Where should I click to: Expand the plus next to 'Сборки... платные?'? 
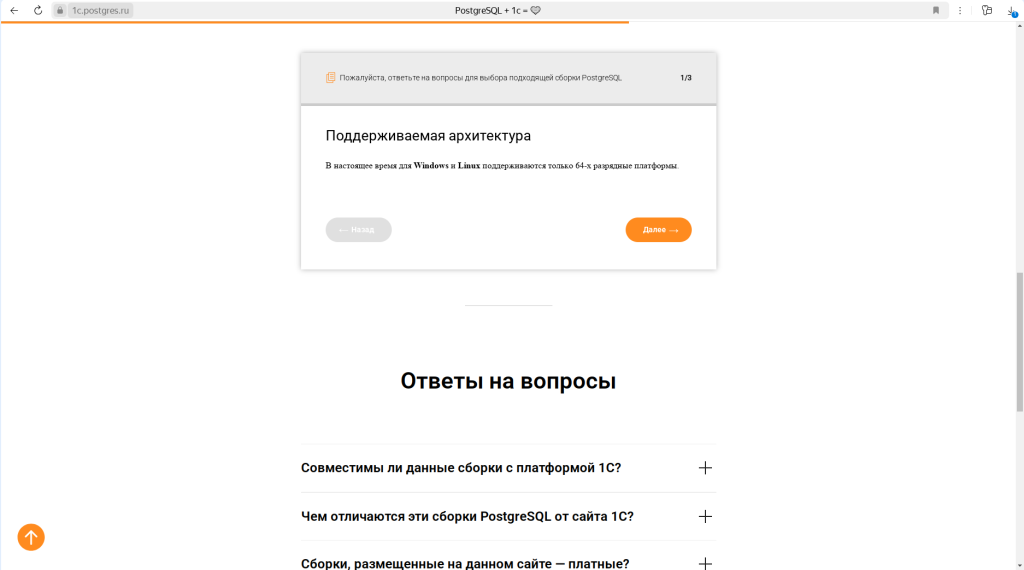705,563
